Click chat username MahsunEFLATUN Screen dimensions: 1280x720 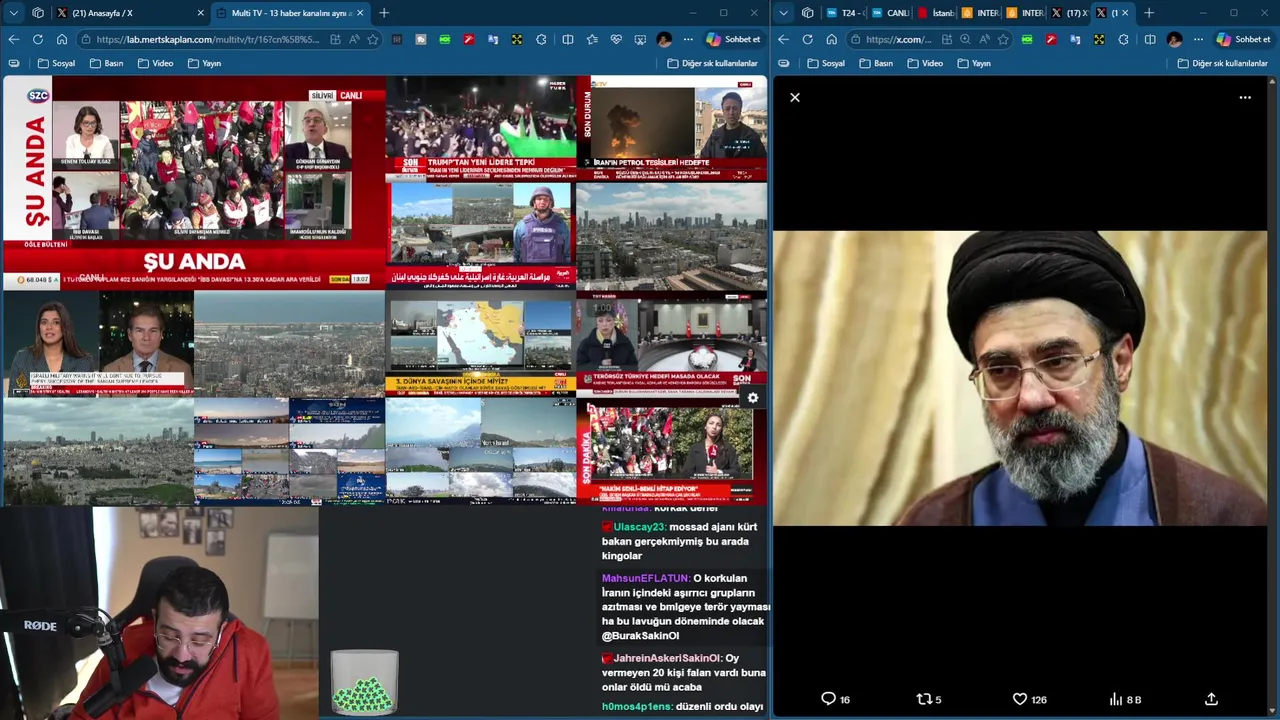coord(645,578)
